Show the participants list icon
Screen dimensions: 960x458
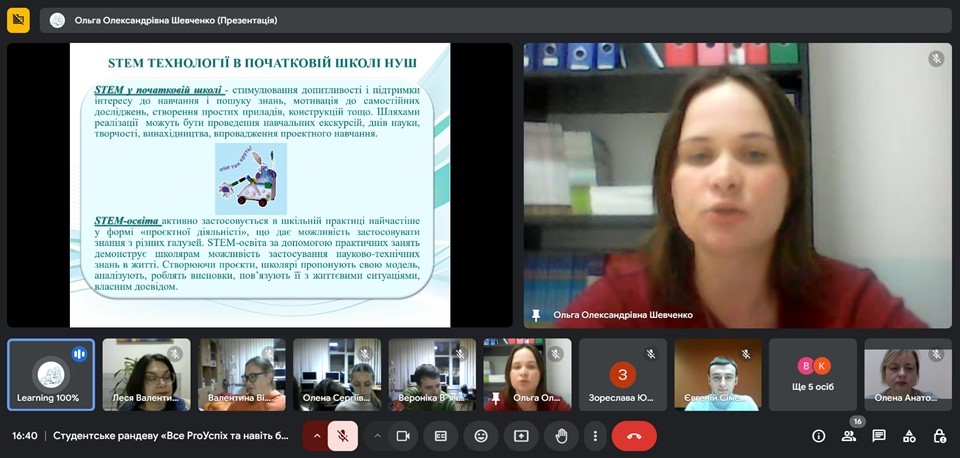point(848,436)
